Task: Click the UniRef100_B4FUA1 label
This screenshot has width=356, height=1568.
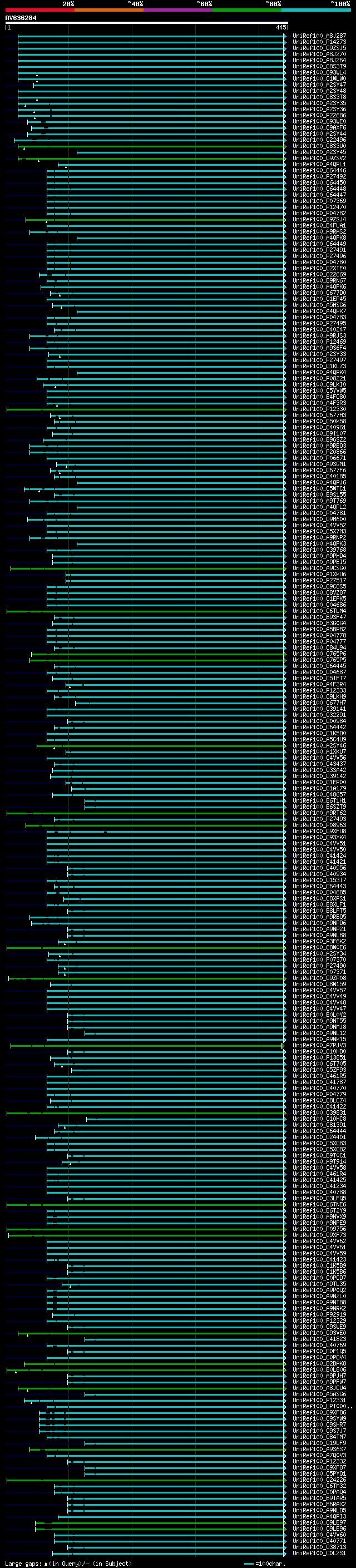Action: pos(319,226)
